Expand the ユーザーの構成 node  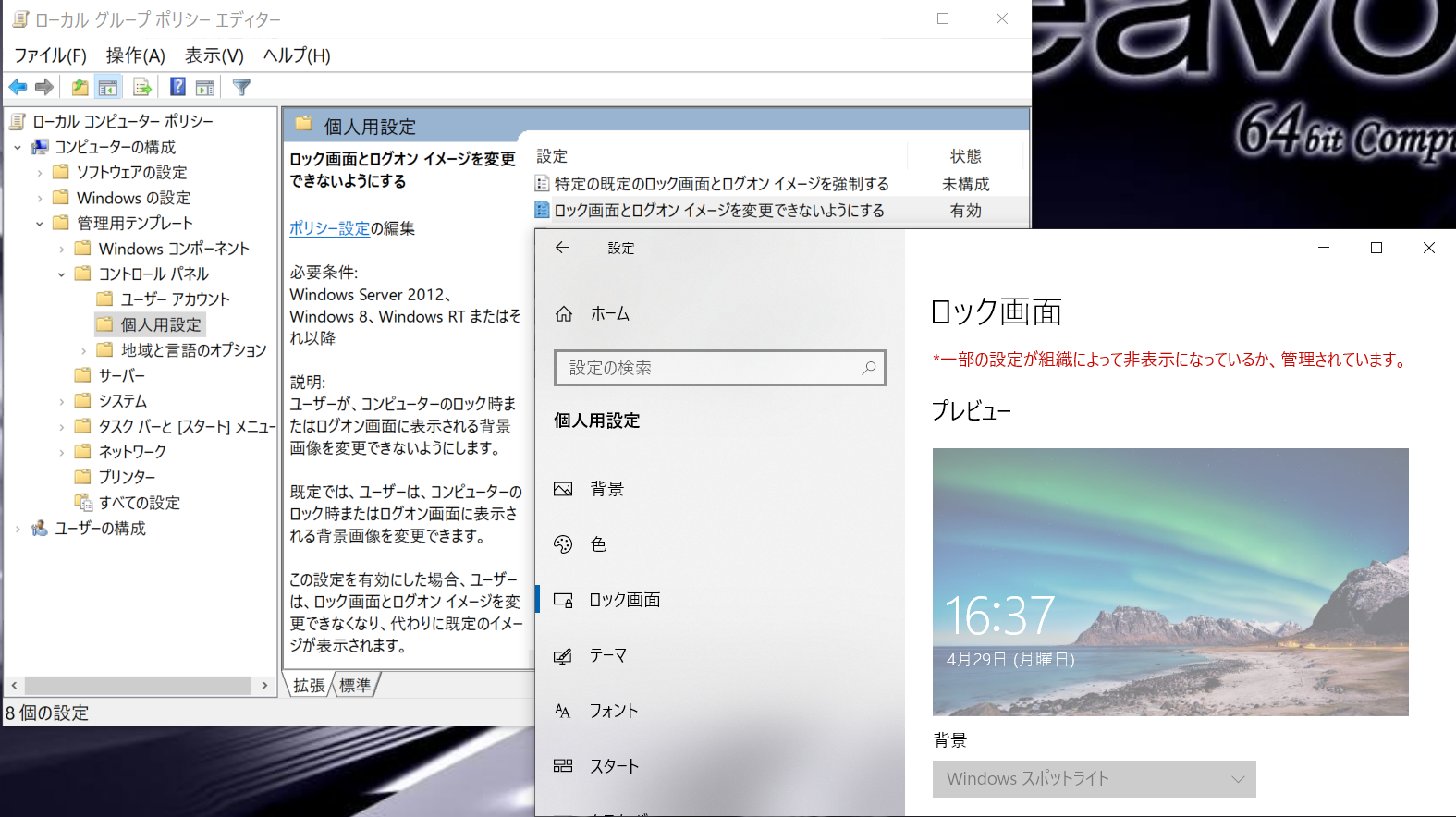point(18,529)
